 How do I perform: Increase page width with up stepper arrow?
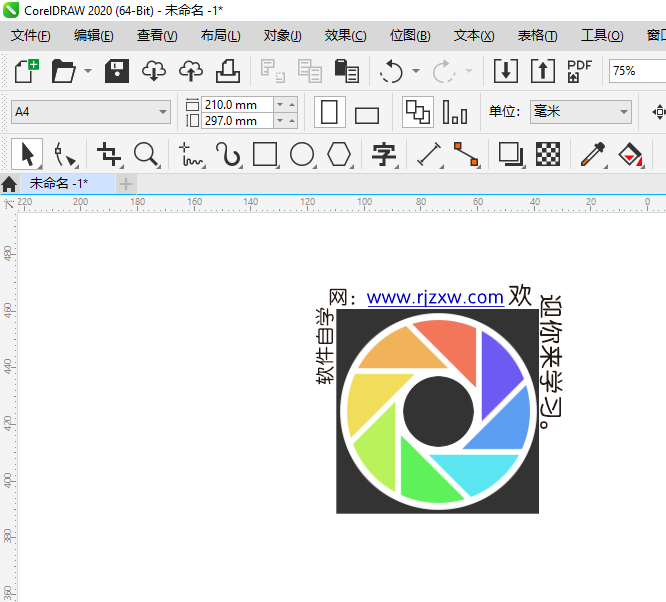point(292,105)
